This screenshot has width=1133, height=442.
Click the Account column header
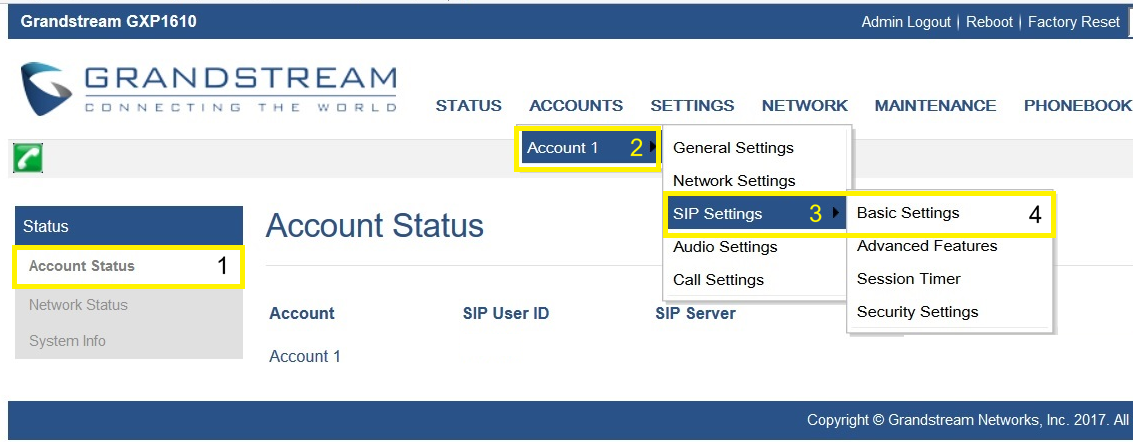click(x=302, y=313)
